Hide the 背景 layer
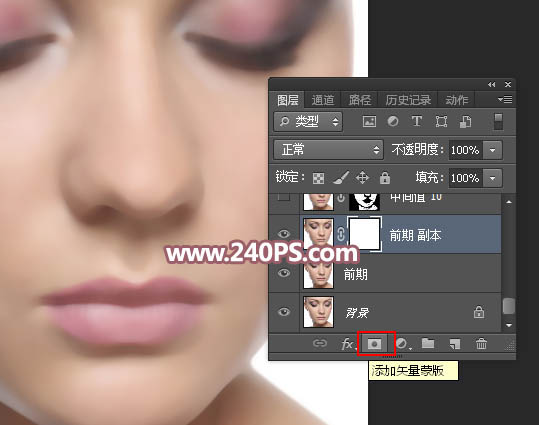 point(284,312)
